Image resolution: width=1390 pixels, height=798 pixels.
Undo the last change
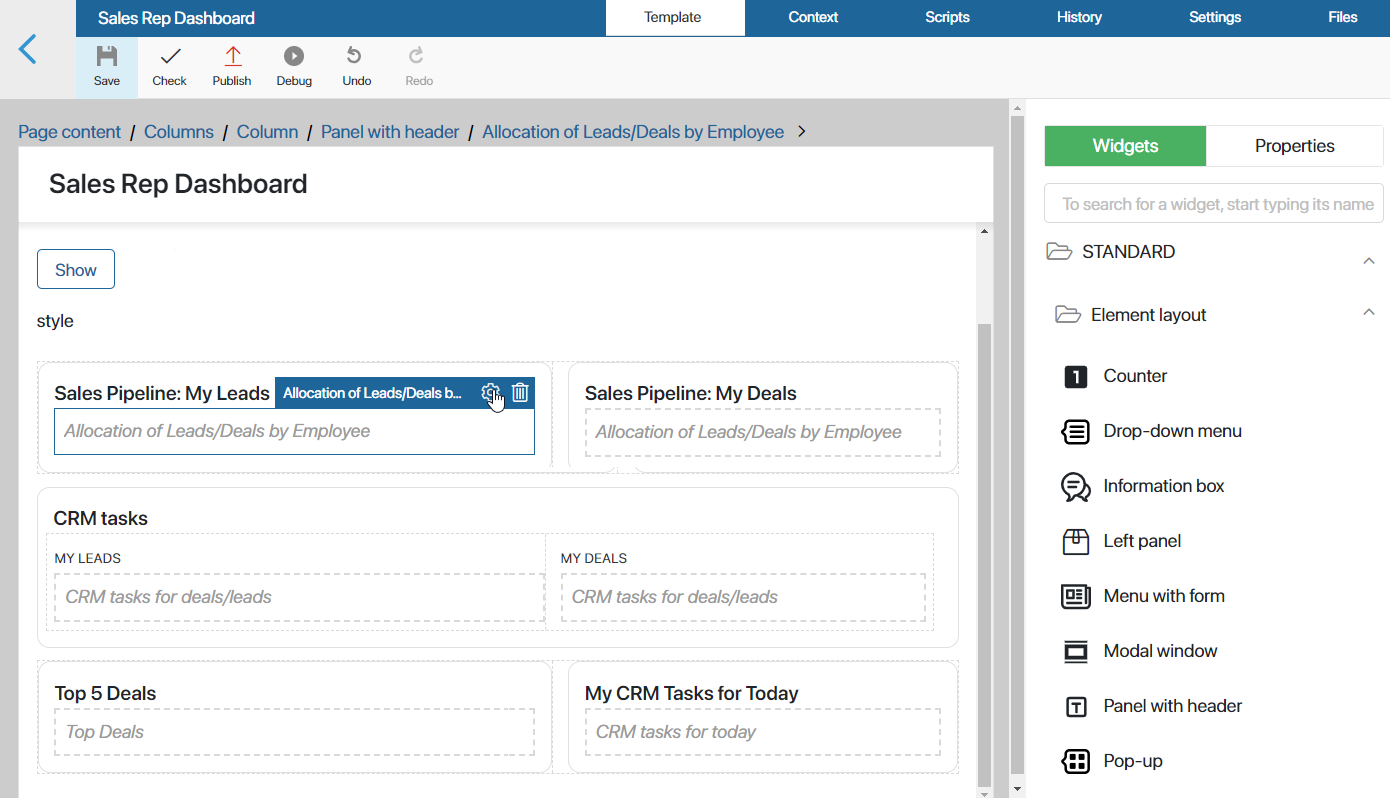click(x=354, y=56)
